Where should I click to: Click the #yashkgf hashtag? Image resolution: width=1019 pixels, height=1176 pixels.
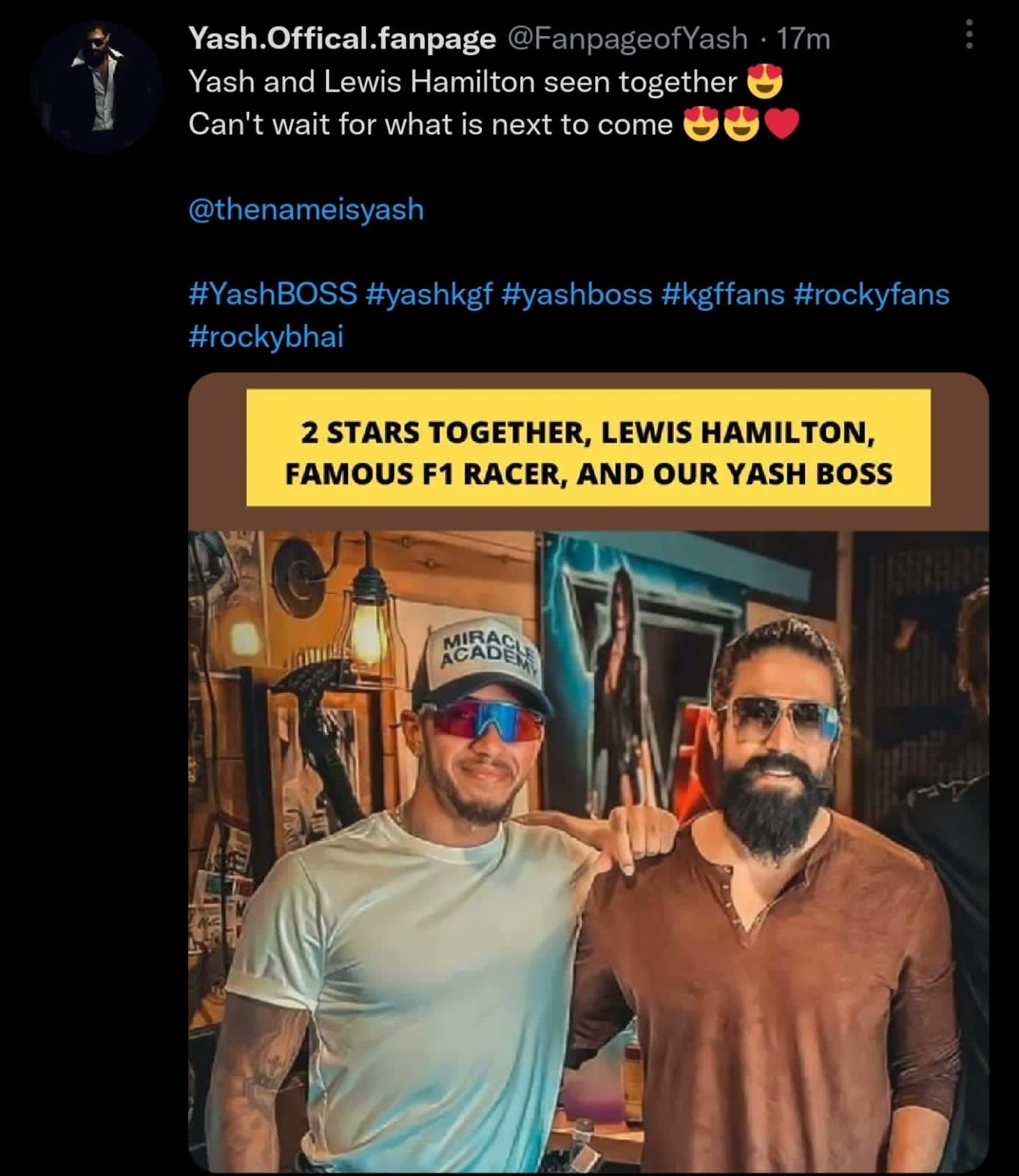[428, 294]
